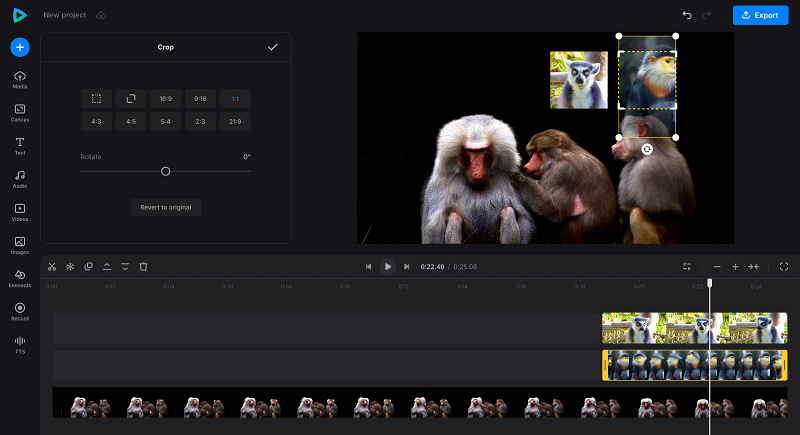Click the Rotate slider handle
This screenshot has width=800, height=435.
tap(165, 171)
